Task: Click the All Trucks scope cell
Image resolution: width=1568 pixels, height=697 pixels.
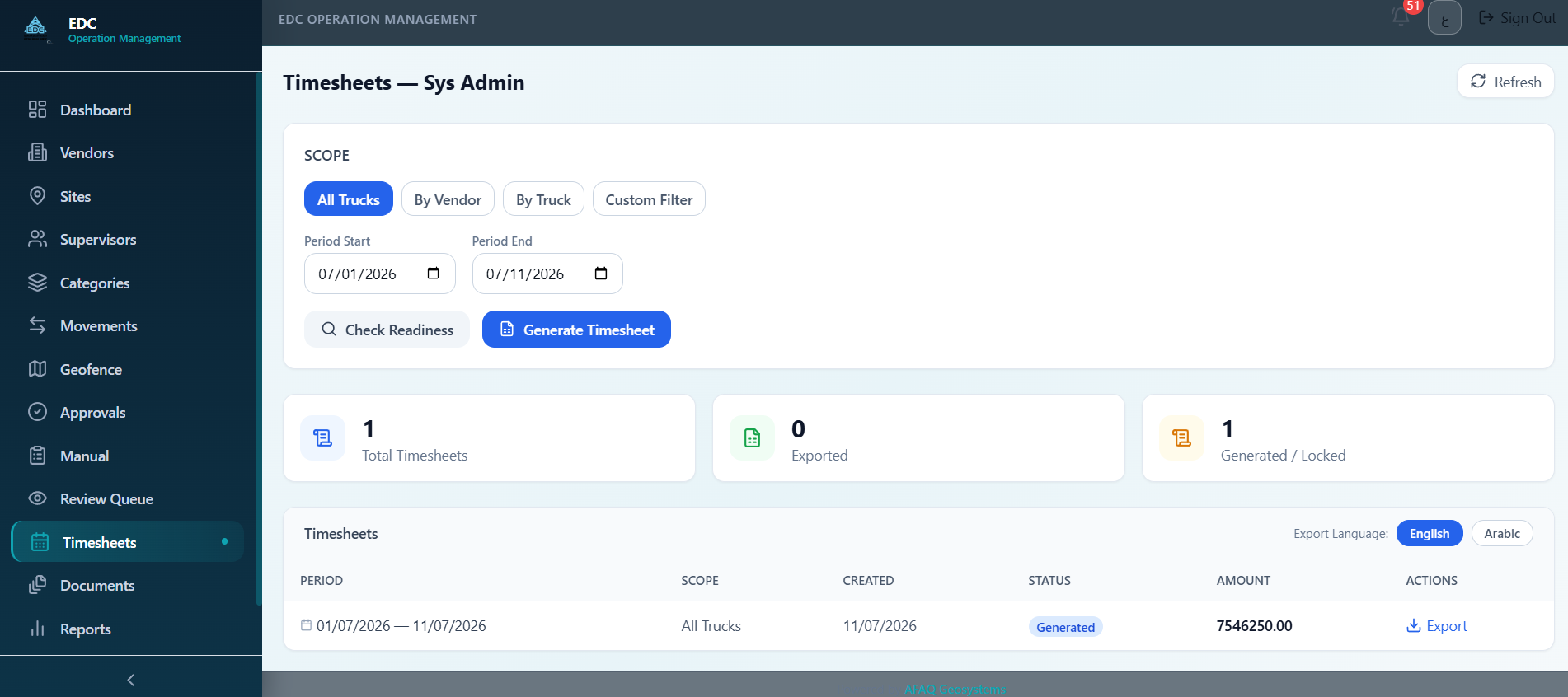Action: (x=711, y=626)
